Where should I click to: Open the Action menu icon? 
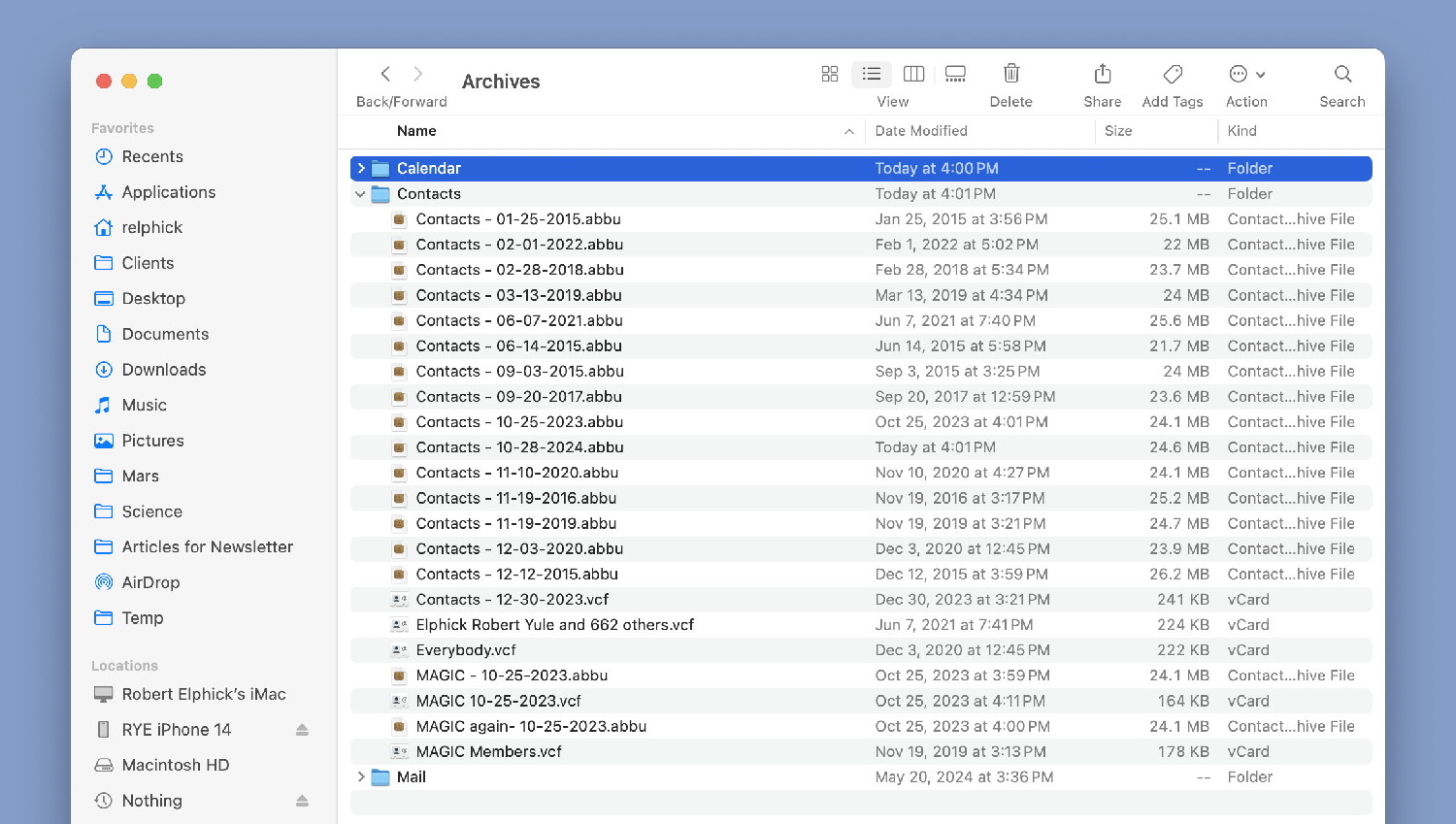pyautogui.click(x=1246, y=74)
